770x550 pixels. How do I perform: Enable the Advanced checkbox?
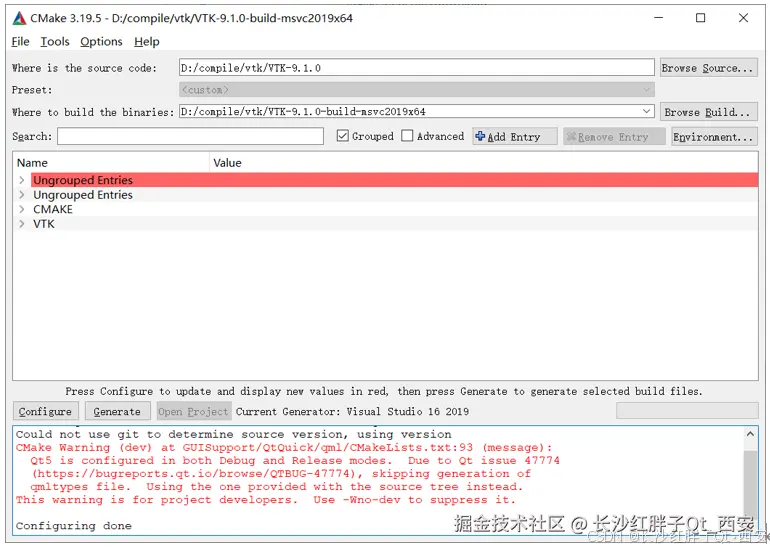click(407, 136)
